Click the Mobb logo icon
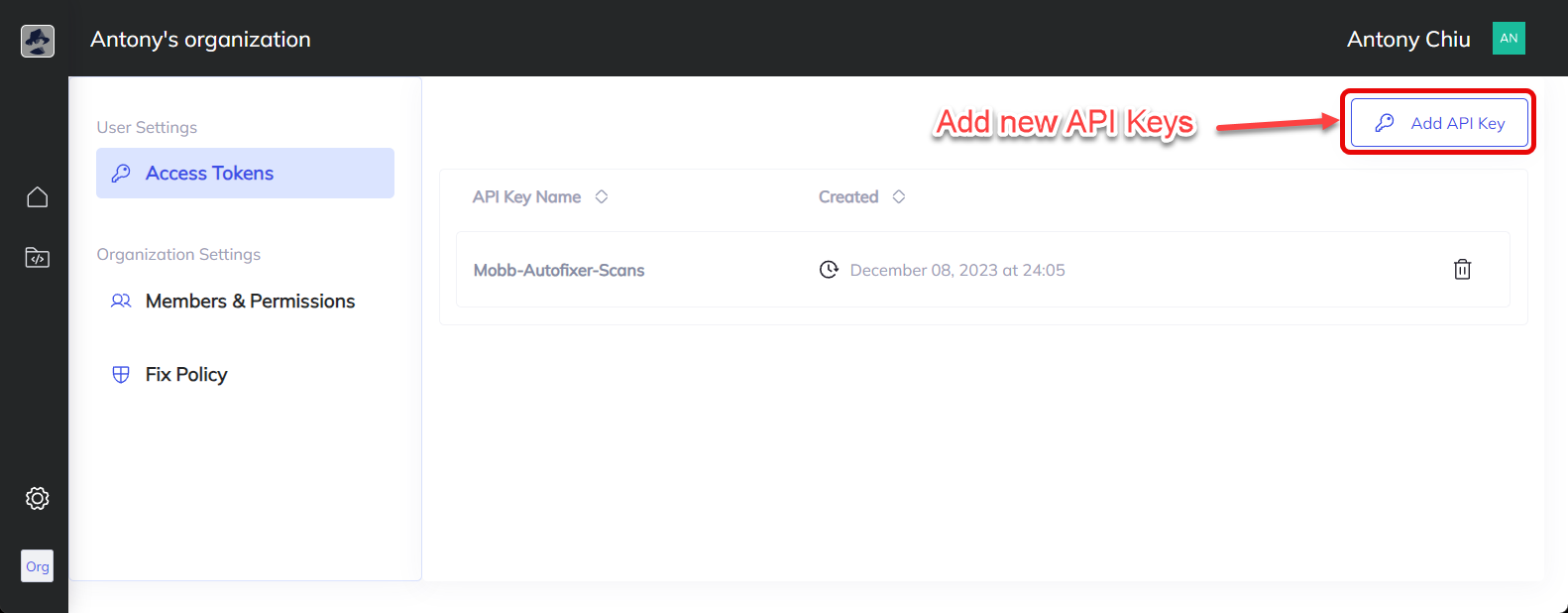The width and height of the screenshot is (1568, 613). pyautogui.click(x=38, y=41)
